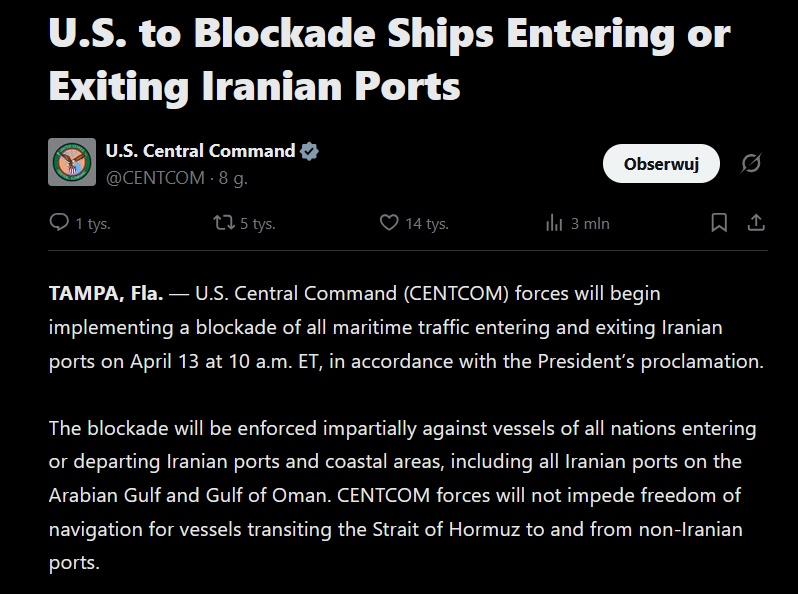The image size is (798, 594).
Task: Open the CENTCOM profile avatar
Action: (72, 162)
